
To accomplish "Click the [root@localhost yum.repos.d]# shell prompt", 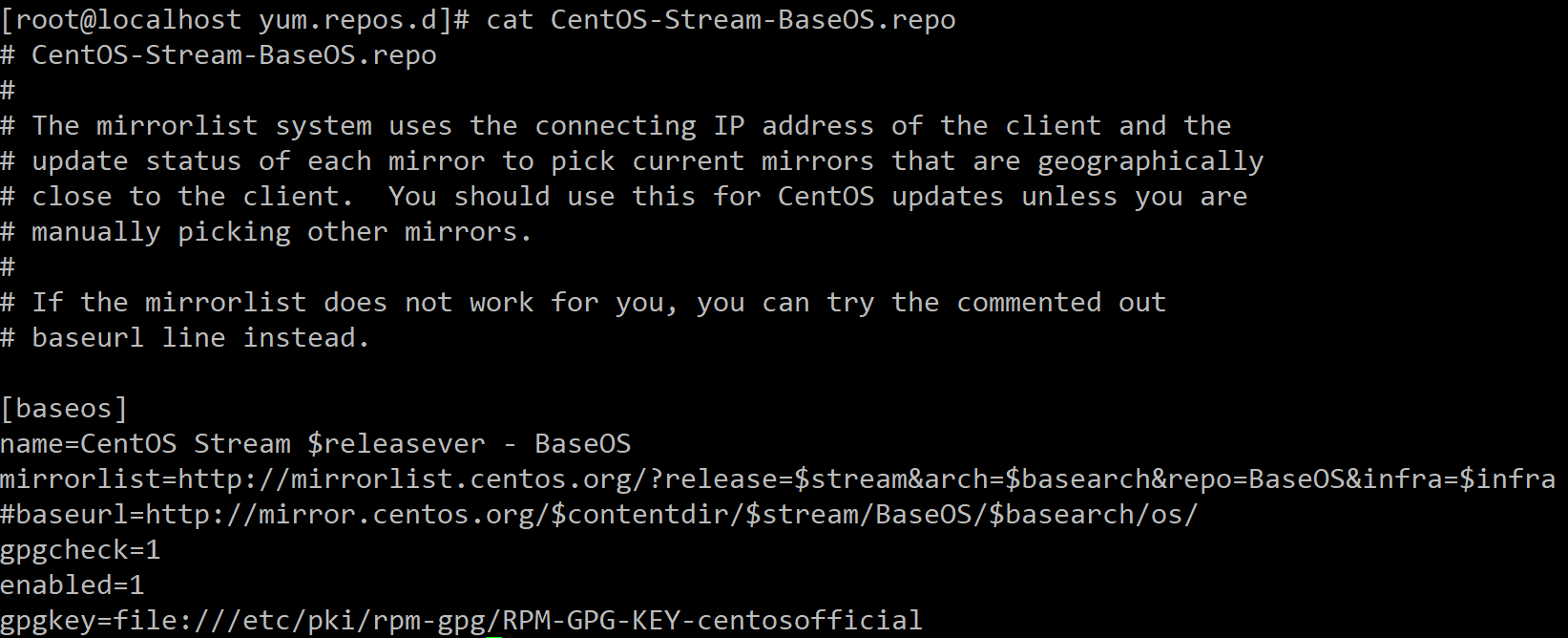I will 235,20.
